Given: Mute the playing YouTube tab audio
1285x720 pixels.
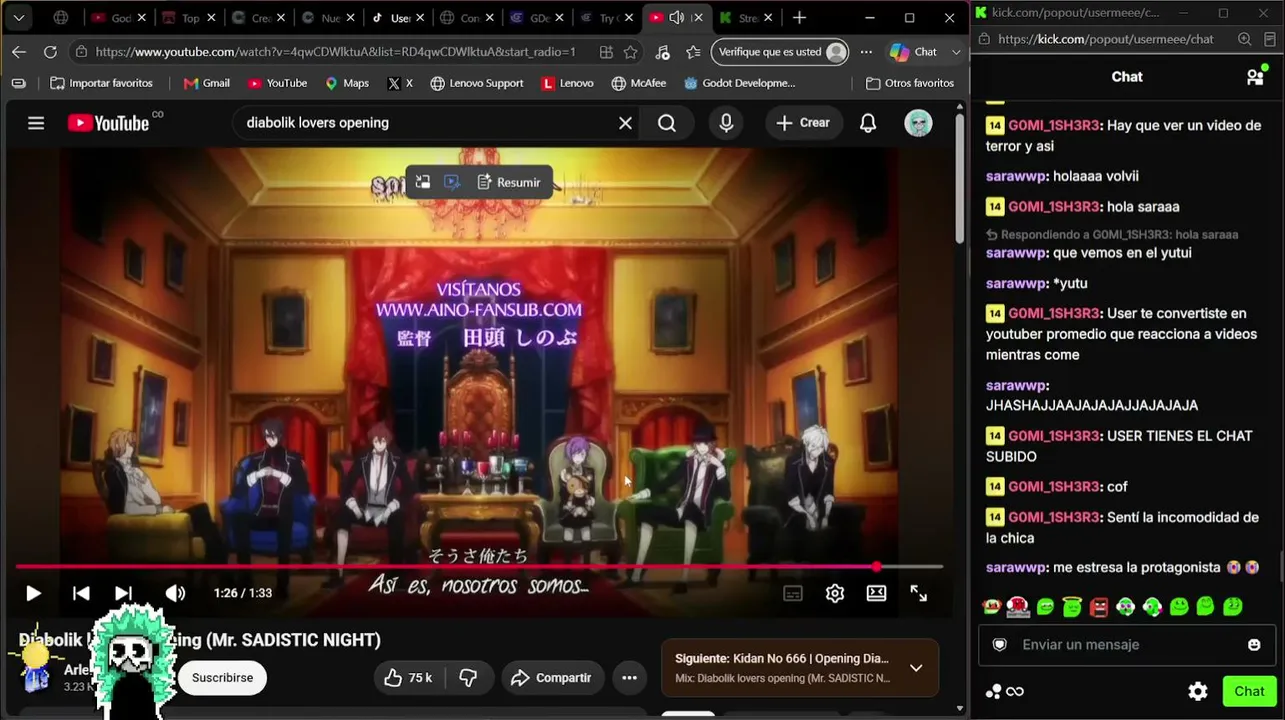Looking at the screenshot, I should (677, 18).
